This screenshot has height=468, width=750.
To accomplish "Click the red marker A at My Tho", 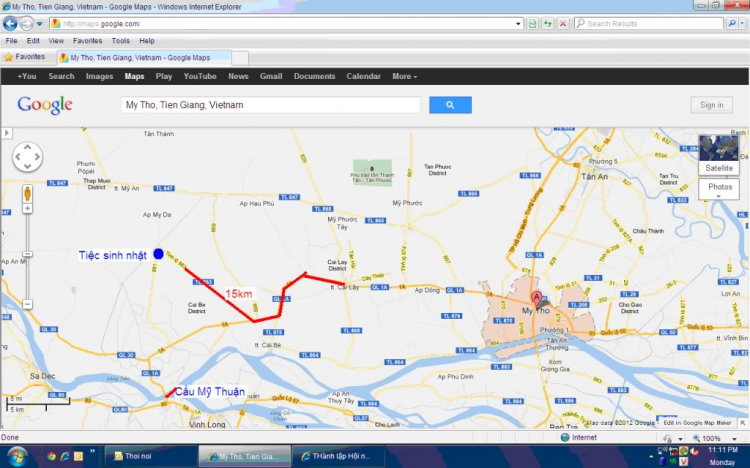I will 537,298.
